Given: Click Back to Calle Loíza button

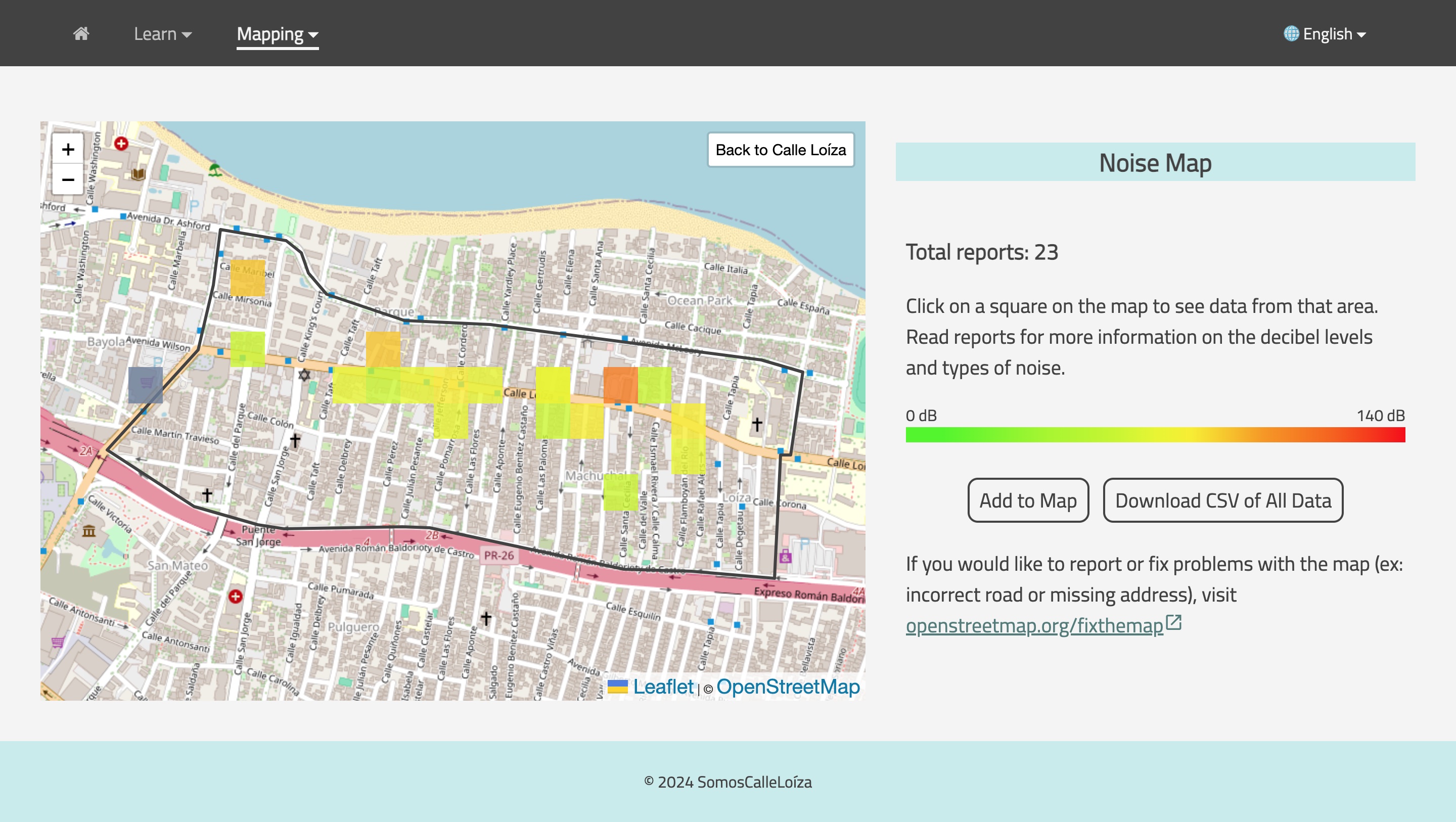Looking at the screenshot, I should 781,150.
